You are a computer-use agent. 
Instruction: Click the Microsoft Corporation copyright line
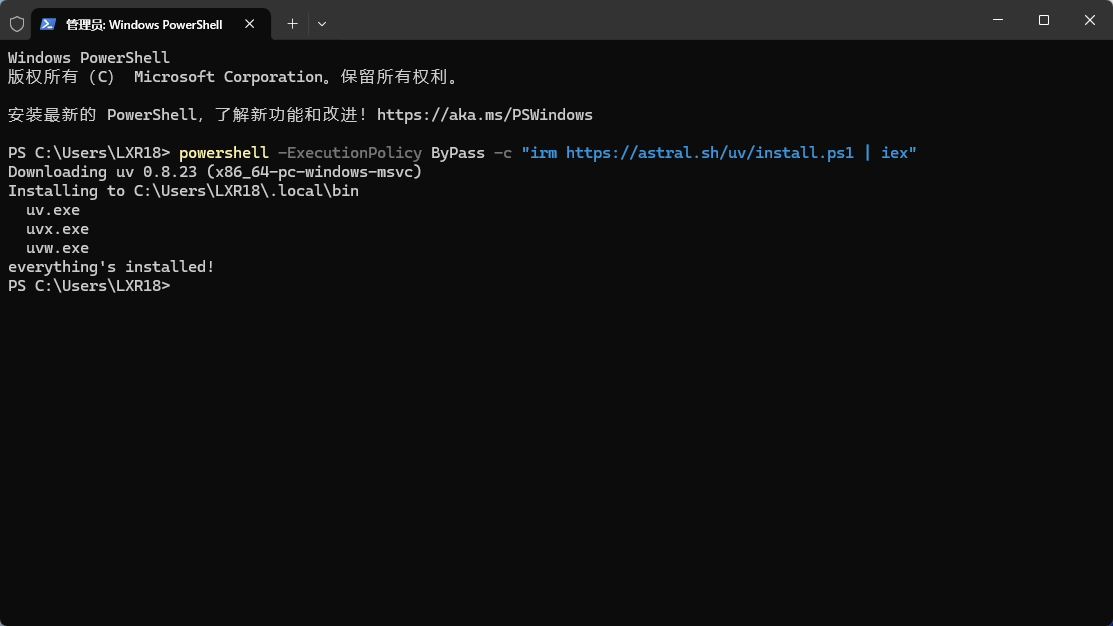(233, 77)
